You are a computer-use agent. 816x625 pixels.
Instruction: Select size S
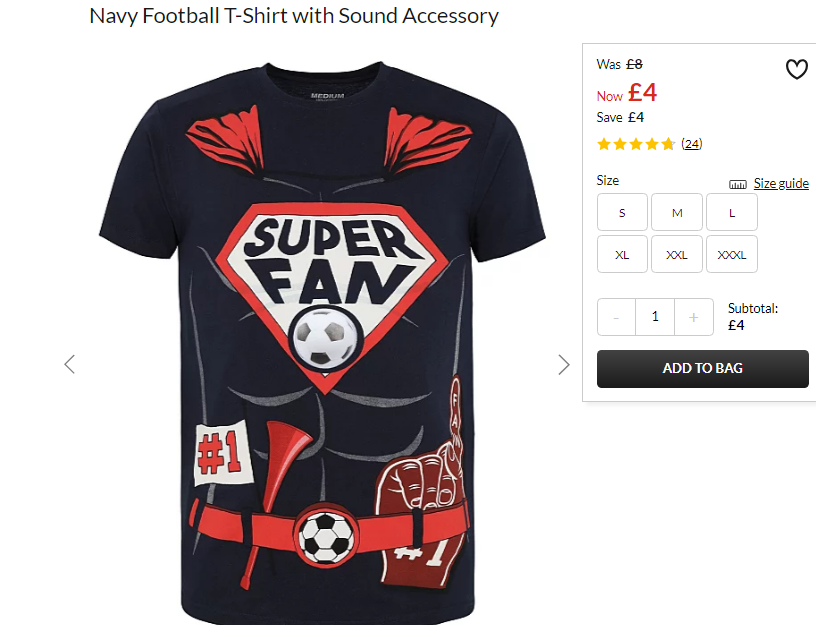[x=622, y=212]
